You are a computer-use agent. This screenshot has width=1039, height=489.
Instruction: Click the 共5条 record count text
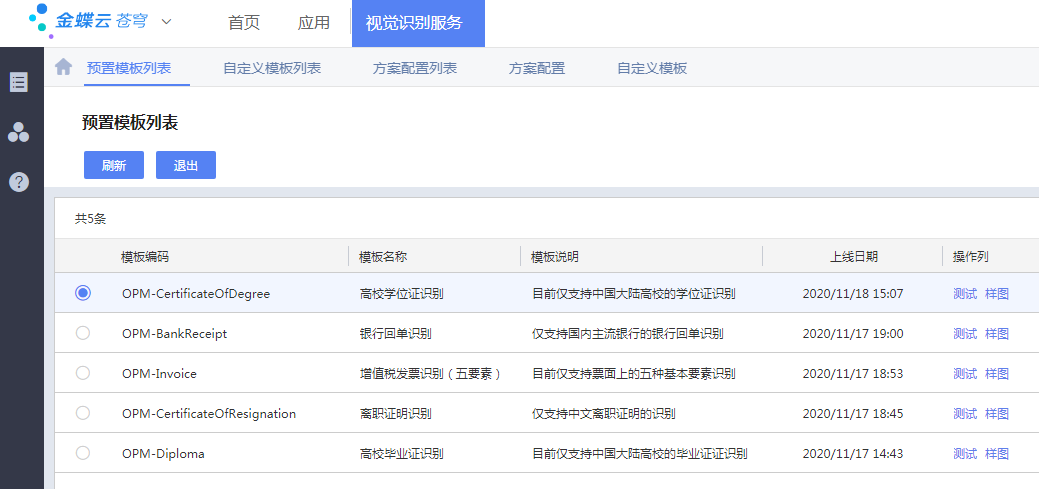coord(90,219)
